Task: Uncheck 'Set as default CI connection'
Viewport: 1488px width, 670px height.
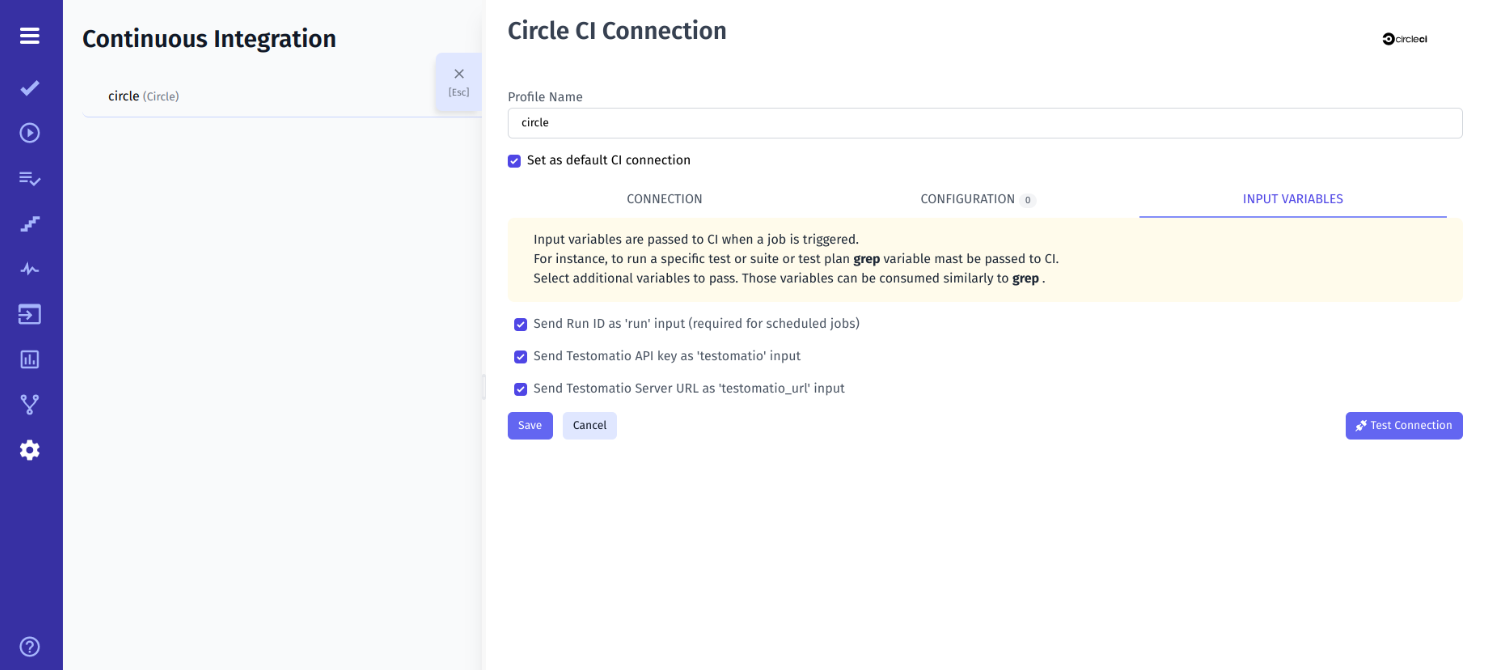Action: pos(514,160)
